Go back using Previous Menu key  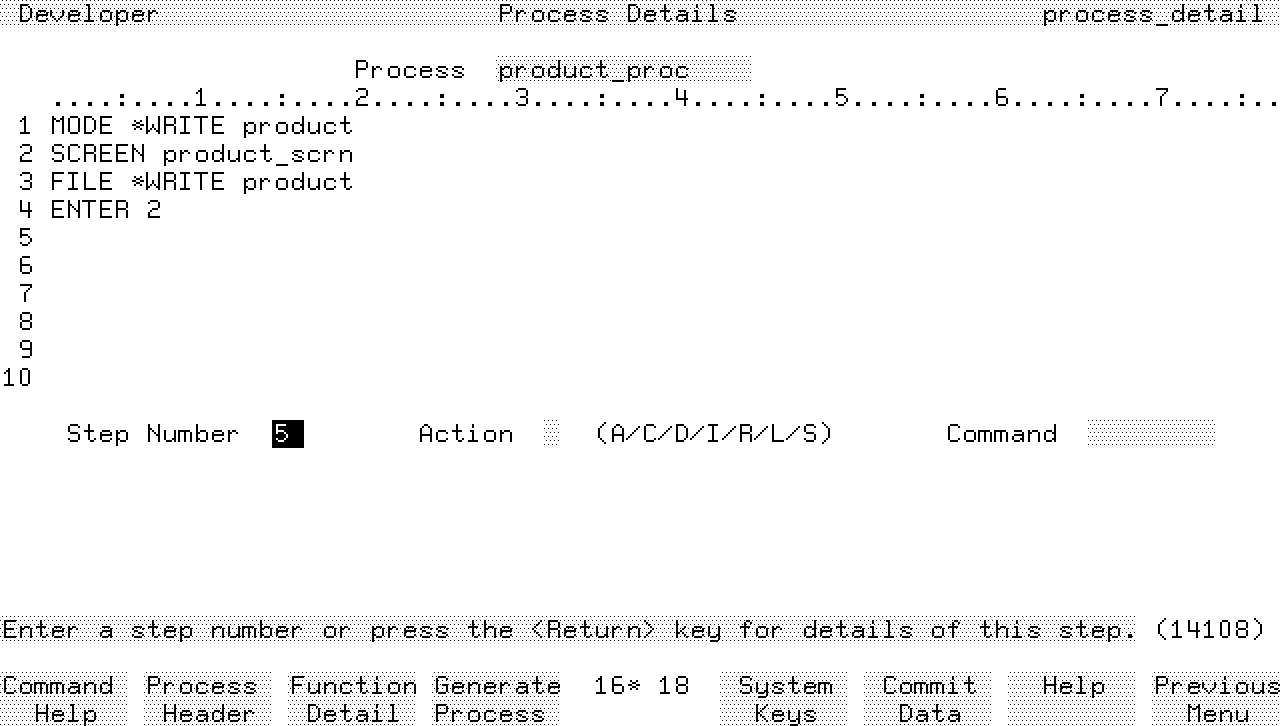click(1216, 699)
